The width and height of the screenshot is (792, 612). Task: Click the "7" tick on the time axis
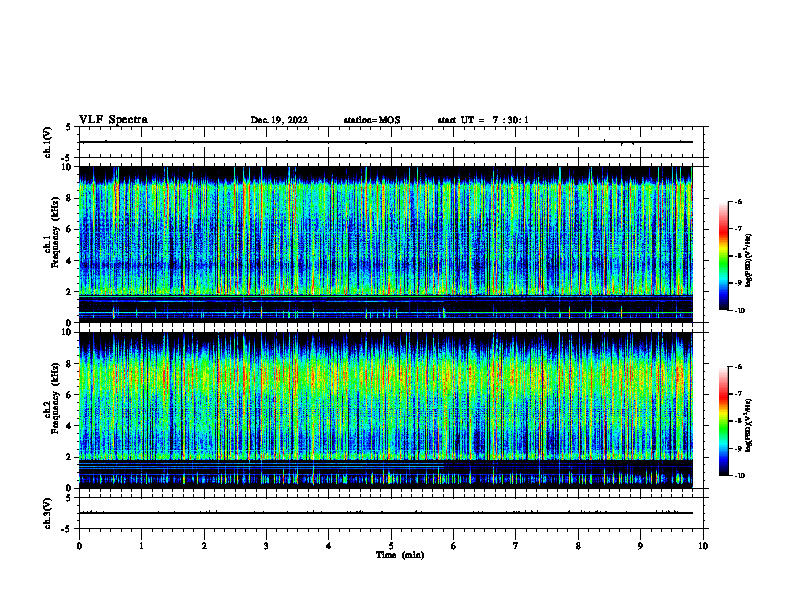pos(516,546)
